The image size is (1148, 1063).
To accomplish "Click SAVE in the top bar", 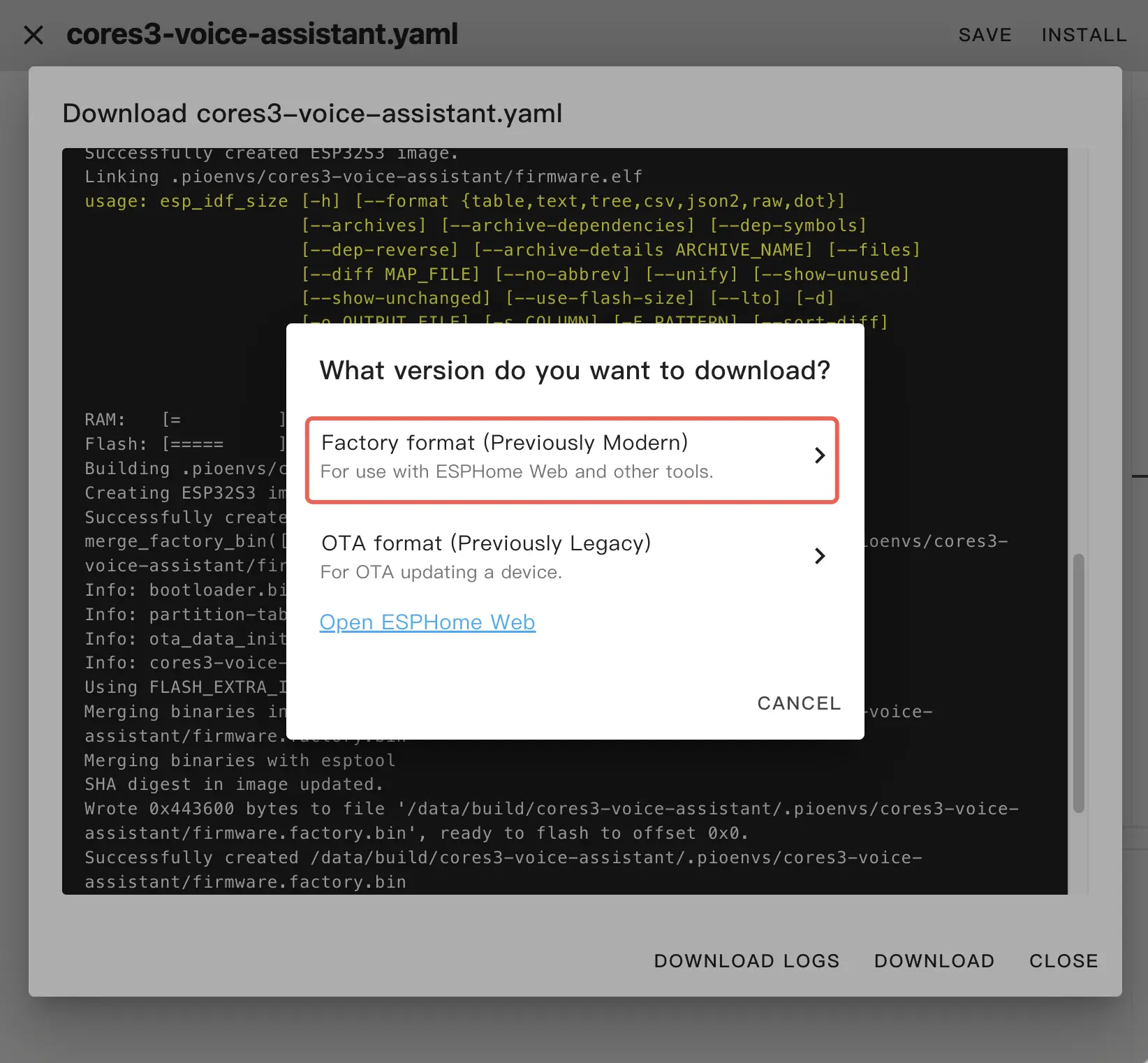I will pos(985,35).
